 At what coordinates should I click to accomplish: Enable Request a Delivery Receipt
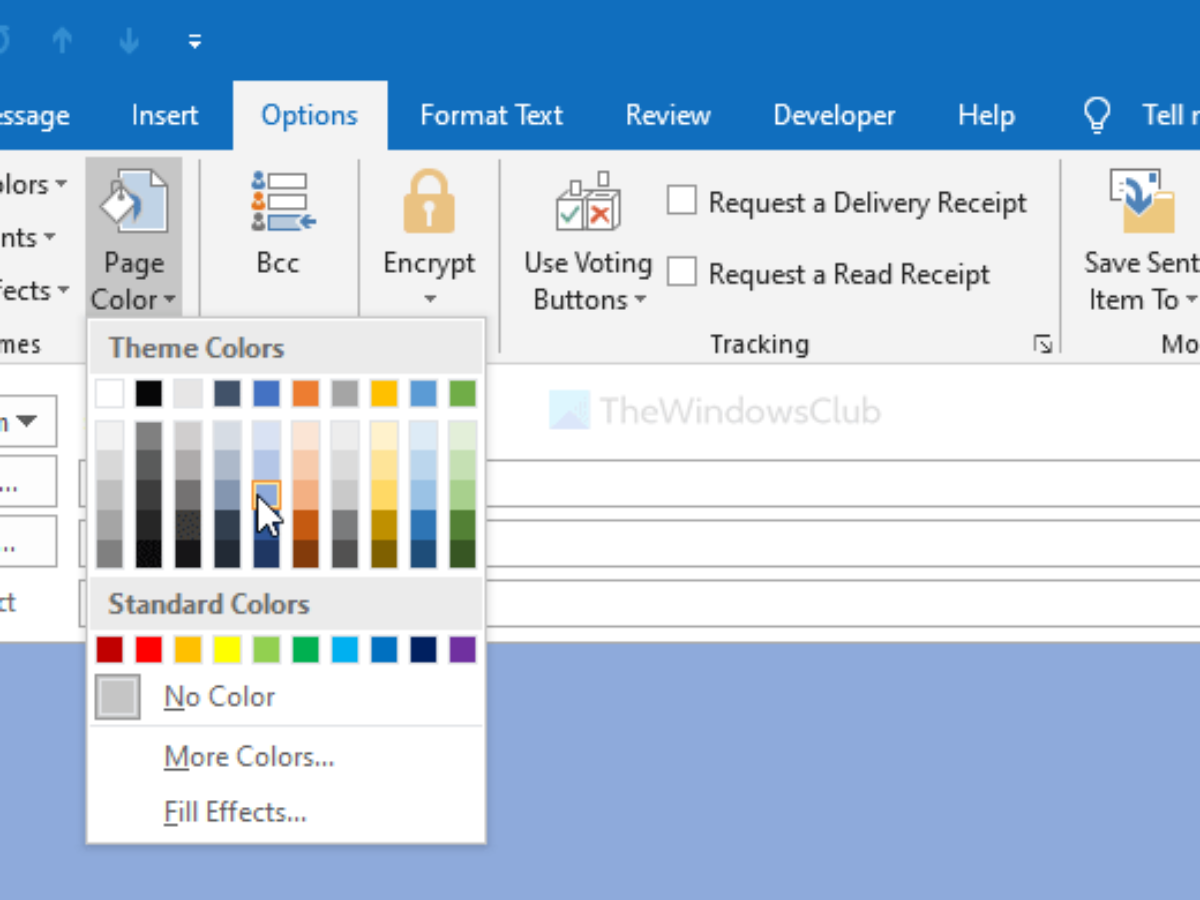tap(682, 201)
